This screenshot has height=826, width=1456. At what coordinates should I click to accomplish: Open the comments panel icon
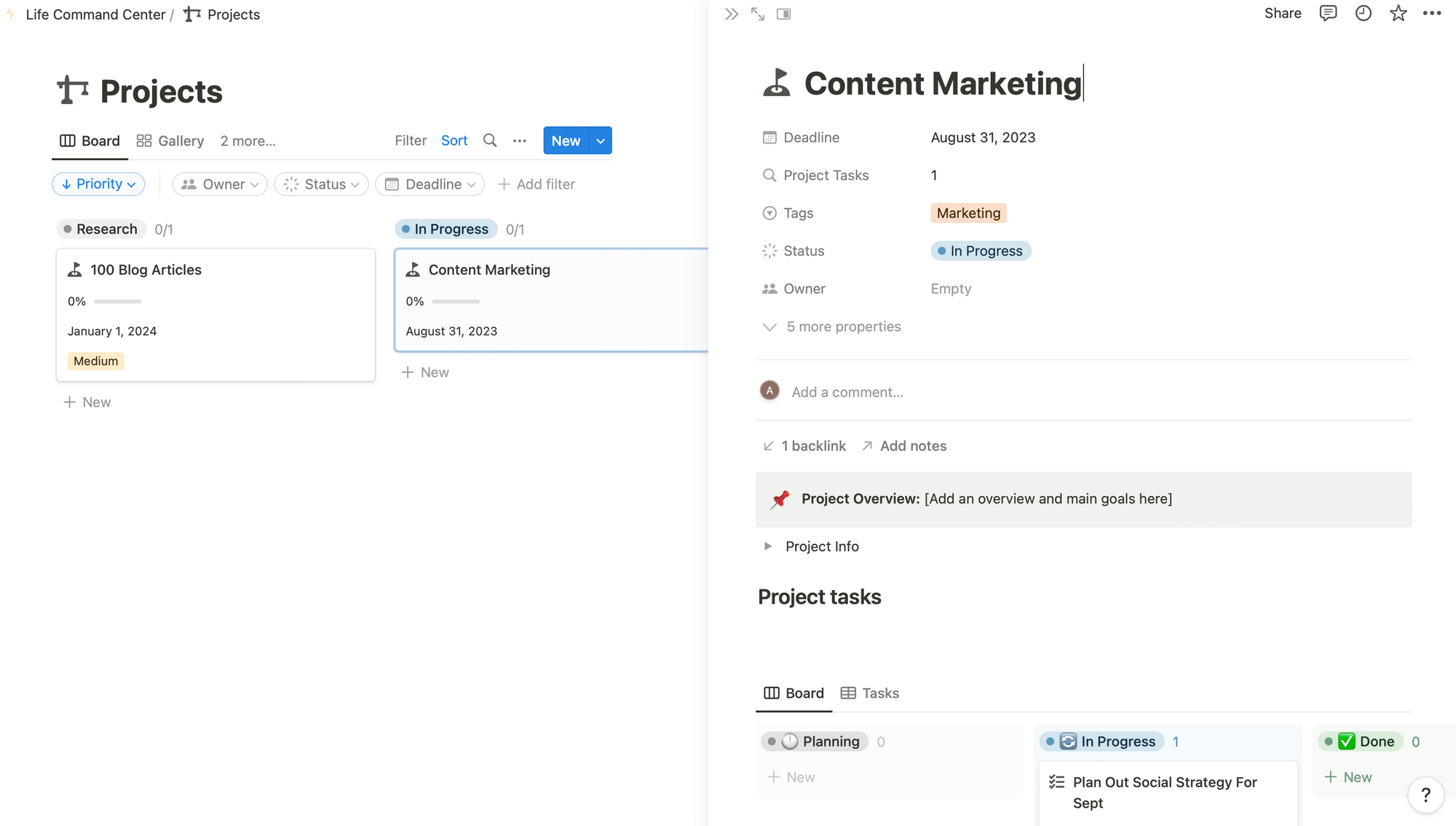(1328, 13)
